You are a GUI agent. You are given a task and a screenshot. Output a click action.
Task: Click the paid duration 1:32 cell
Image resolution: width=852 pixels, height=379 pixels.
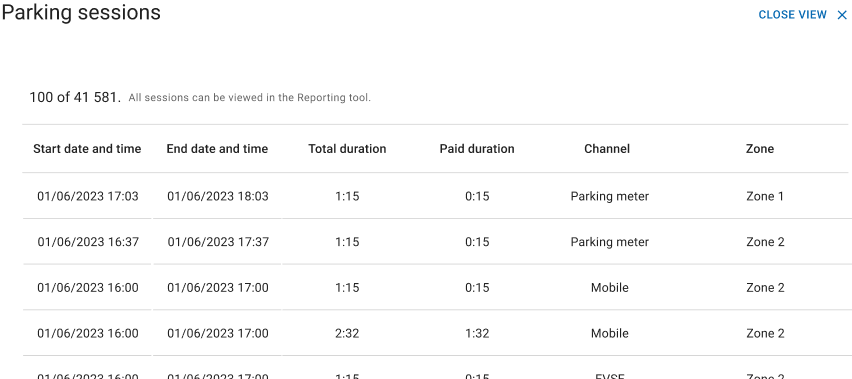[477, 333]
